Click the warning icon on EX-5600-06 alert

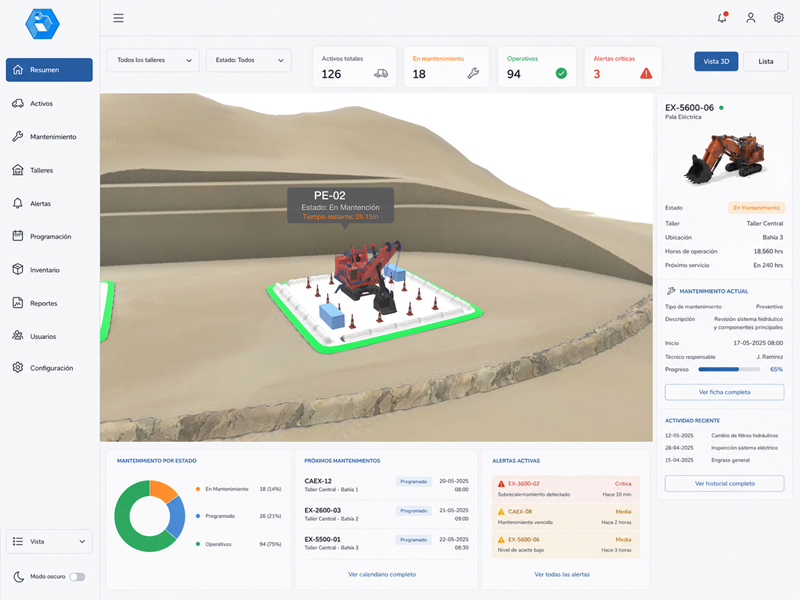(501, 540)
